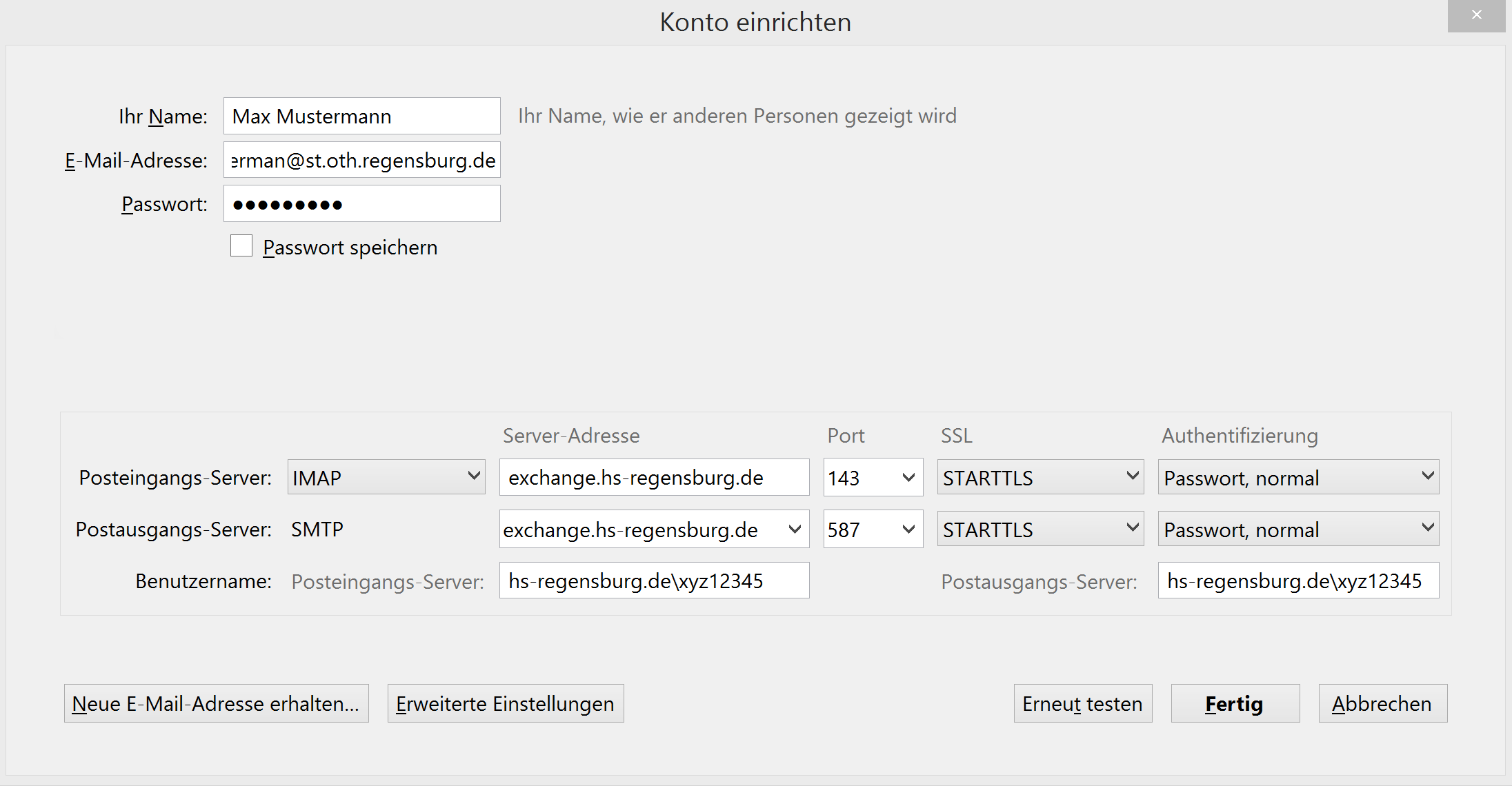Click the outgoing server username field

point(1298,581)
